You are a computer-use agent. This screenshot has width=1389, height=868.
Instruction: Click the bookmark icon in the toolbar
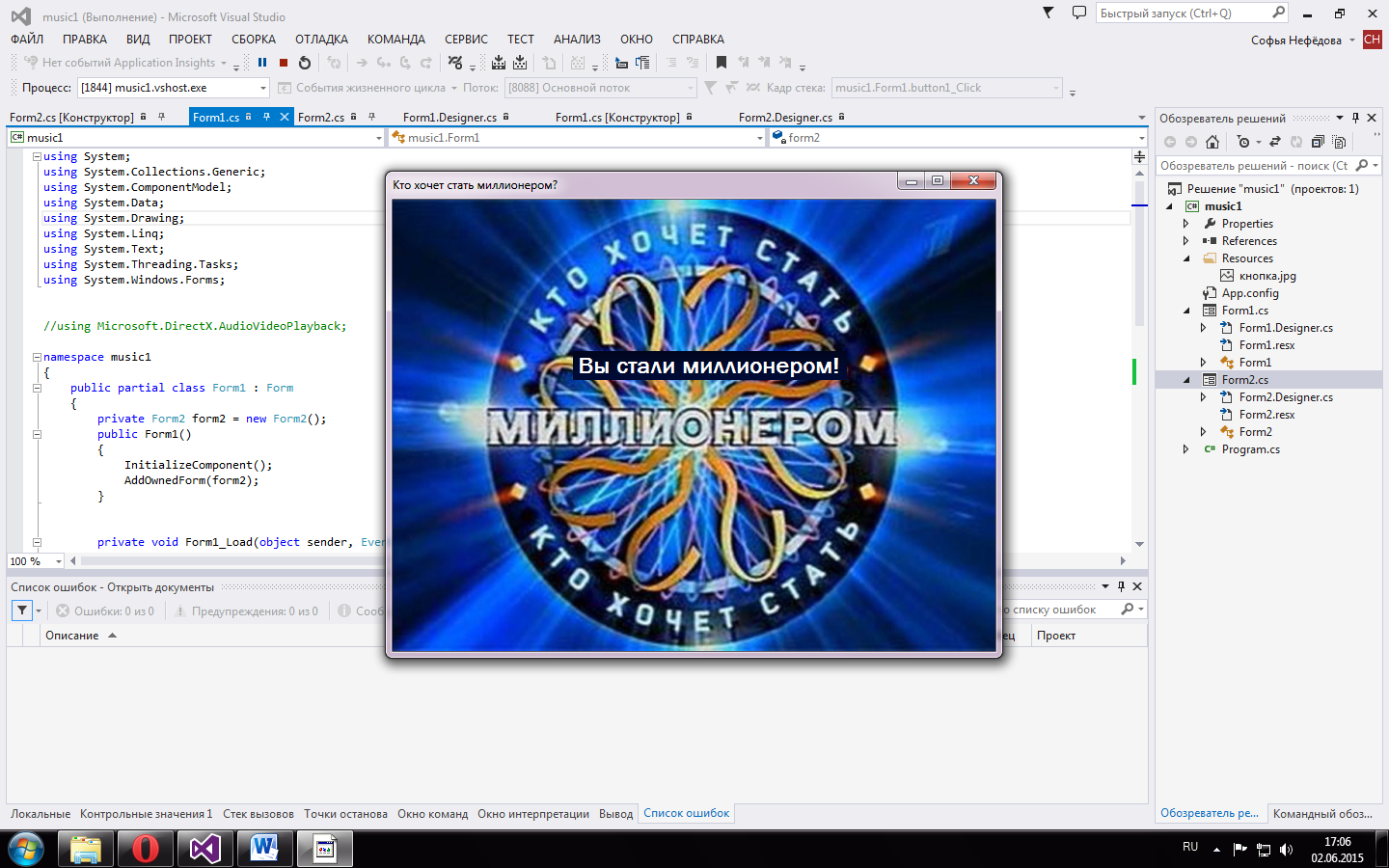(x=722, y=63)
